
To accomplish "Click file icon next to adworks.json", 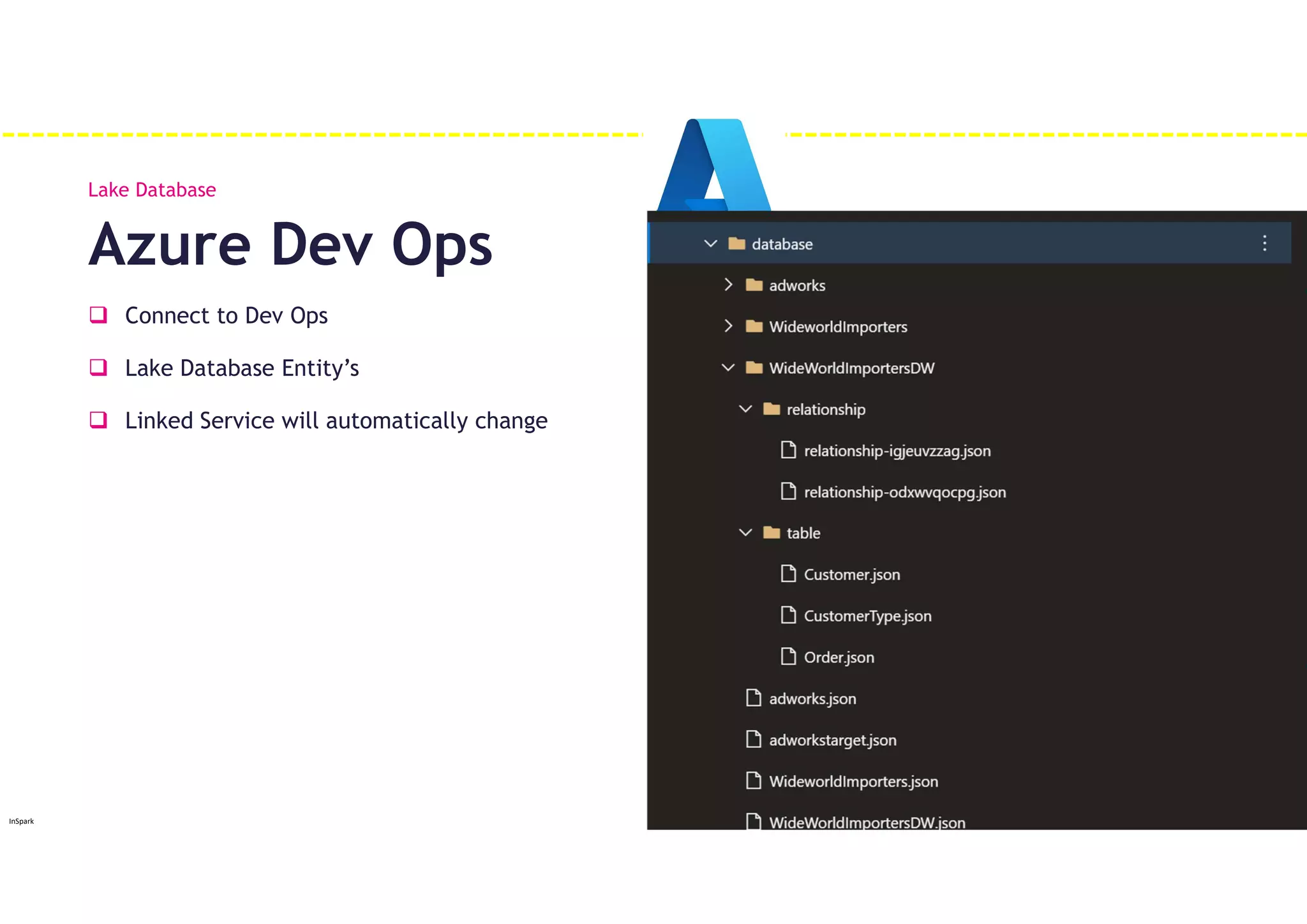I will [754, 698].
